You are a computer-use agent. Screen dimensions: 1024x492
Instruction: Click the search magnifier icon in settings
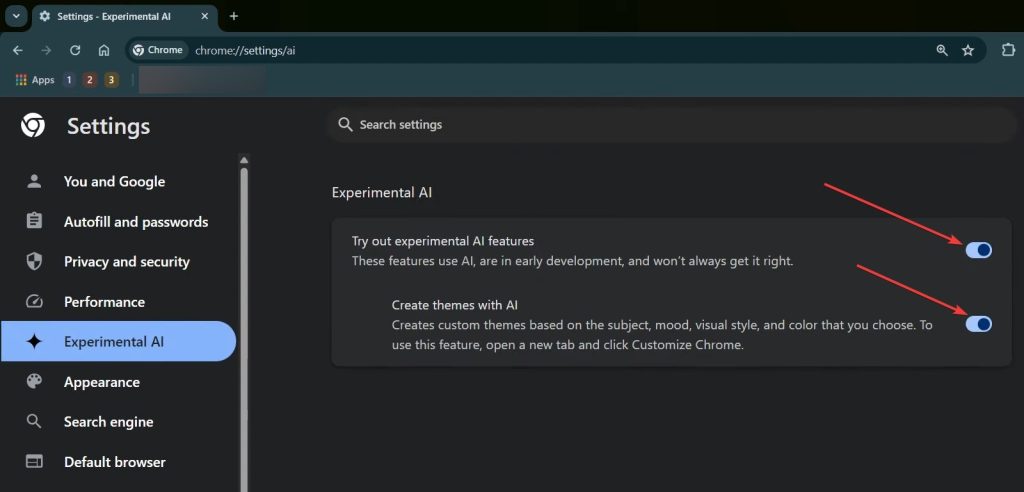coord(345,124)
